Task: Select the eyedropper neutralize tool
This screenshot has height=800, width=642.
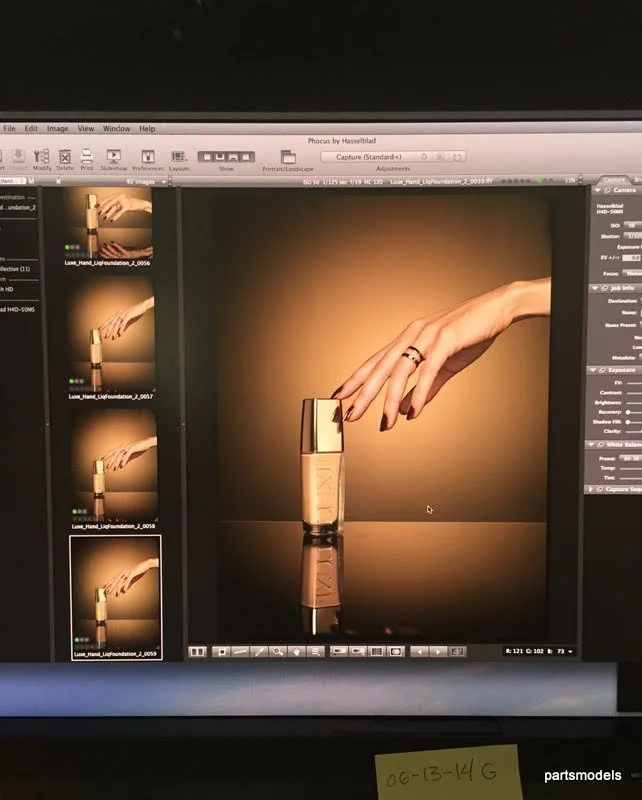Action: [259, 652]
